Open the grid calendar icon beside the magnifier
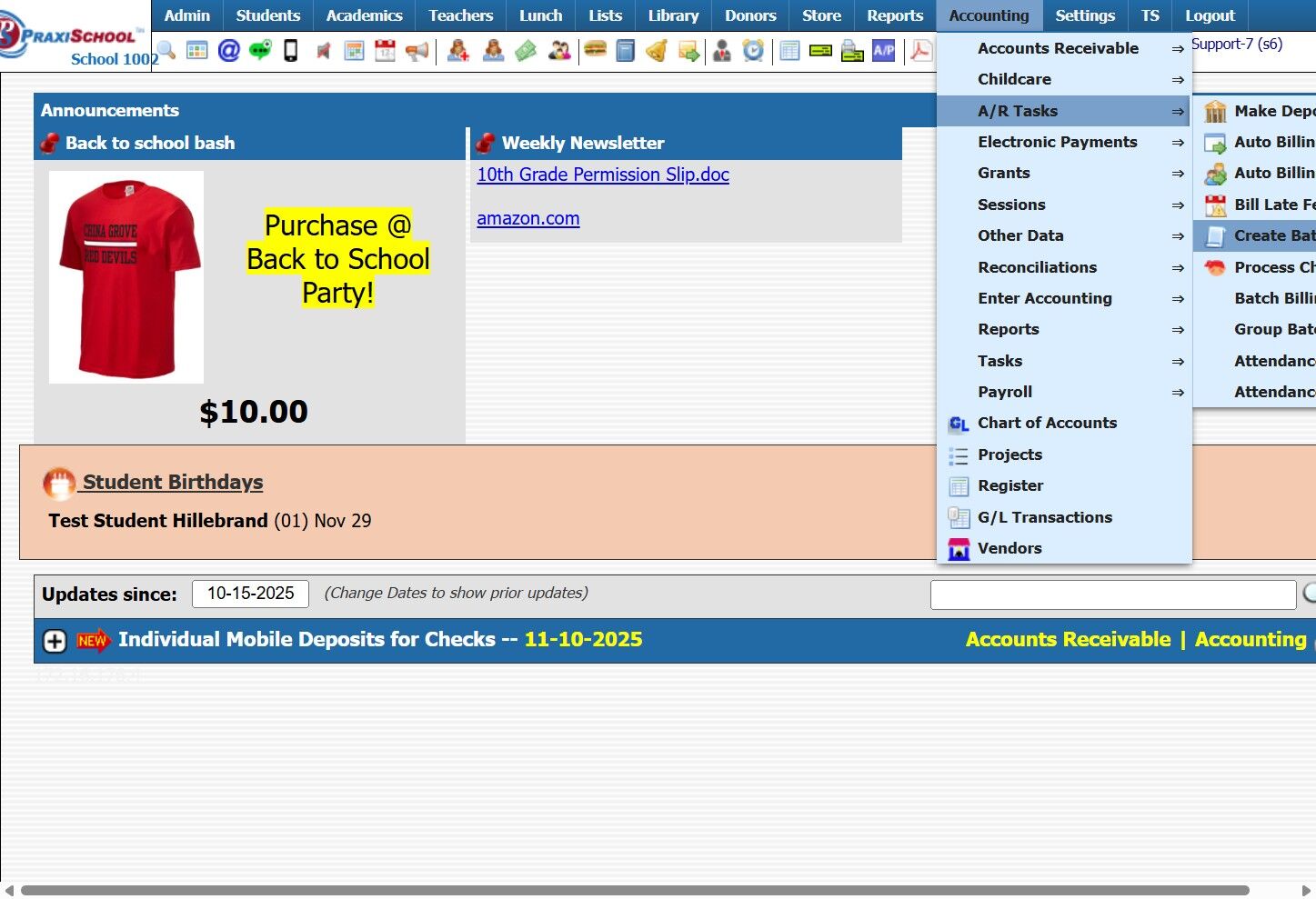 coord(197,50)
